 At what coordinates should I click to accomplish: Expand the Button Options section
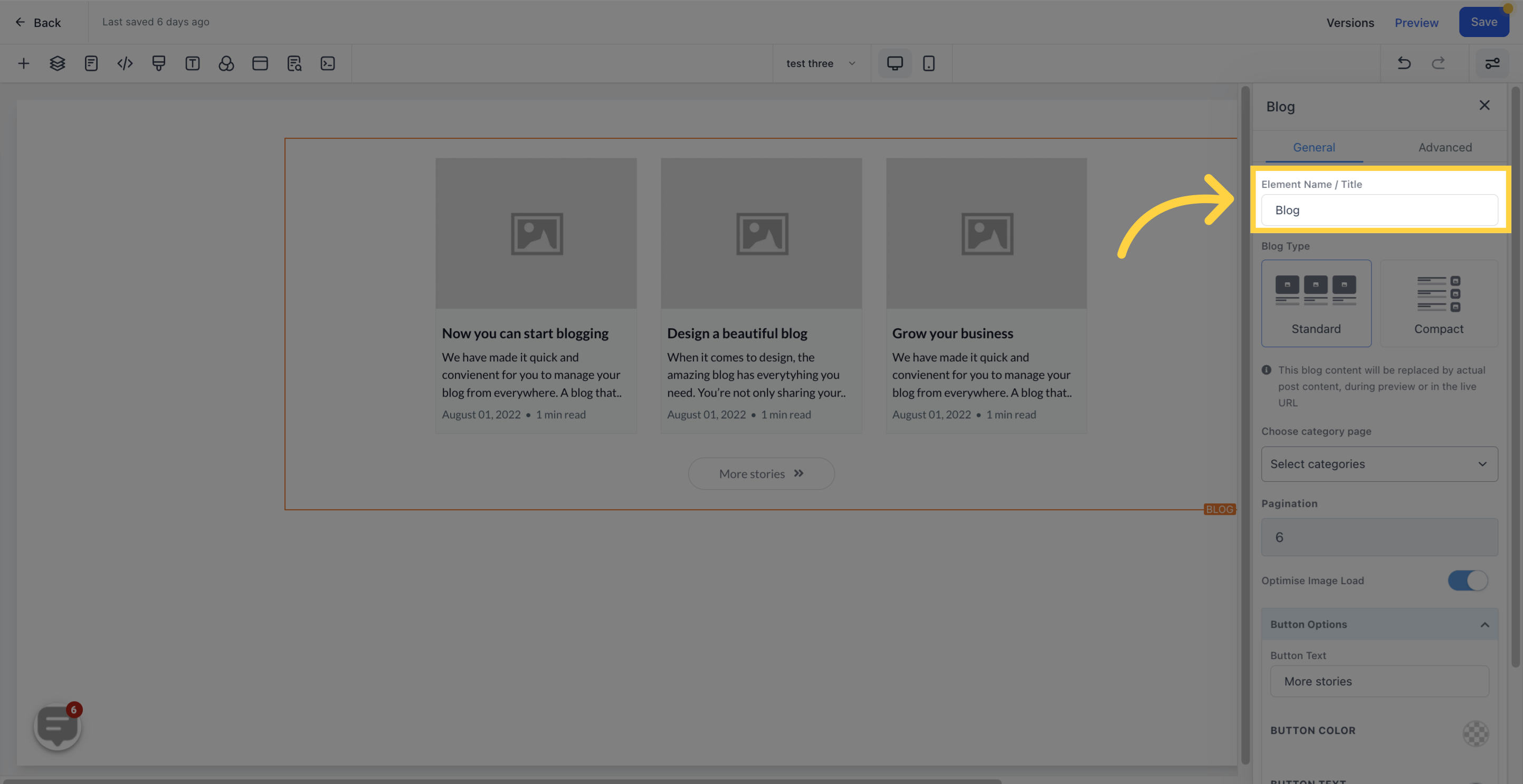1380,624
